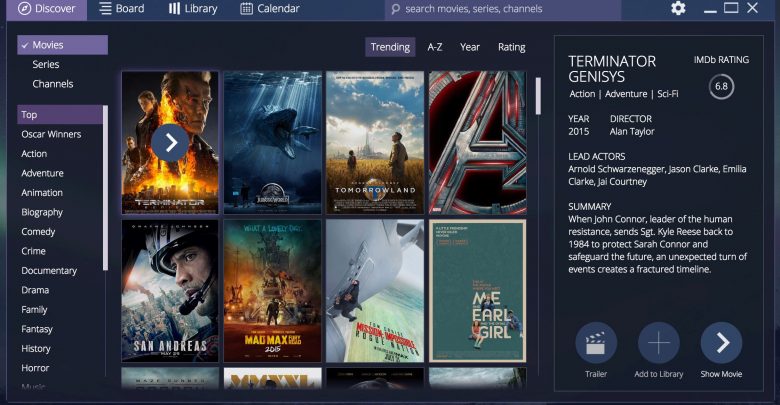Filter by Horror genre
This screenshot has width=780, height=405.
(x=35, y=368)
